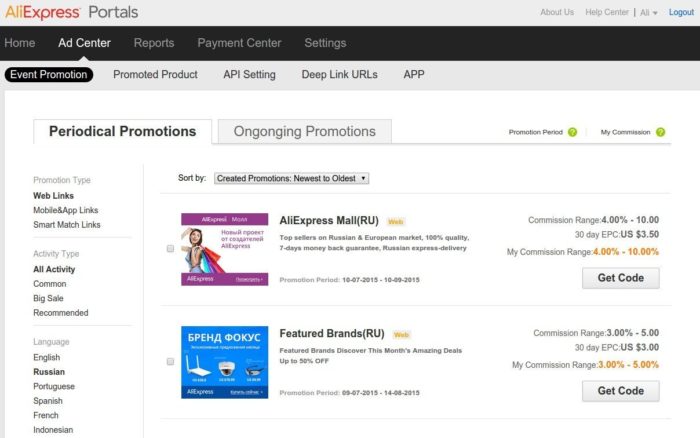
Task: Tick the Featured Brands(RU) checkbox
Action: tap(170, 362)
